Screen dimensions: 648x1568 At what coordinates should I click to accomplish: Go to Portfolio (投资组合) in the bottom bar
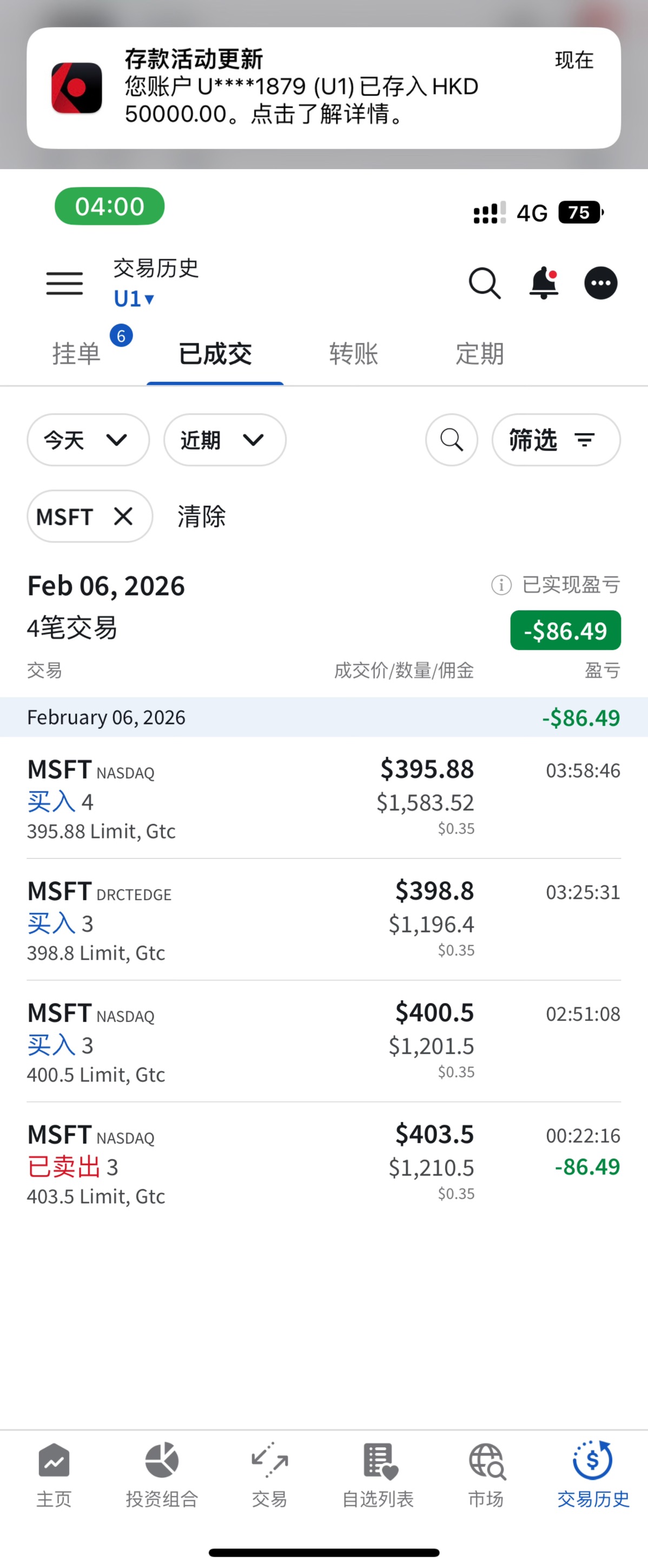pos(162,1473)
